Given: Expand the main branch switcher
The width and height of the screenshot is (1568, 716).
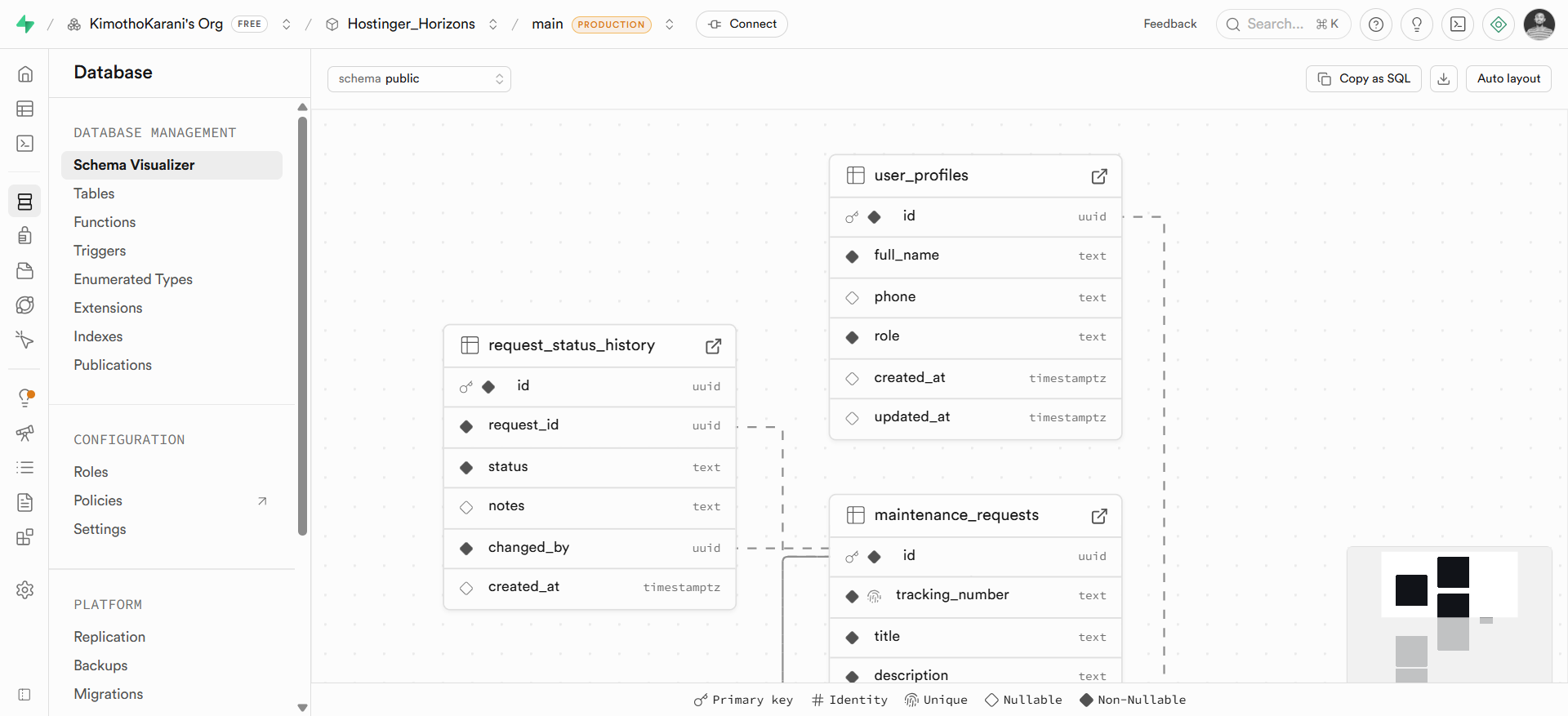Looking at the screenshot, I should [x=670, y=24].
